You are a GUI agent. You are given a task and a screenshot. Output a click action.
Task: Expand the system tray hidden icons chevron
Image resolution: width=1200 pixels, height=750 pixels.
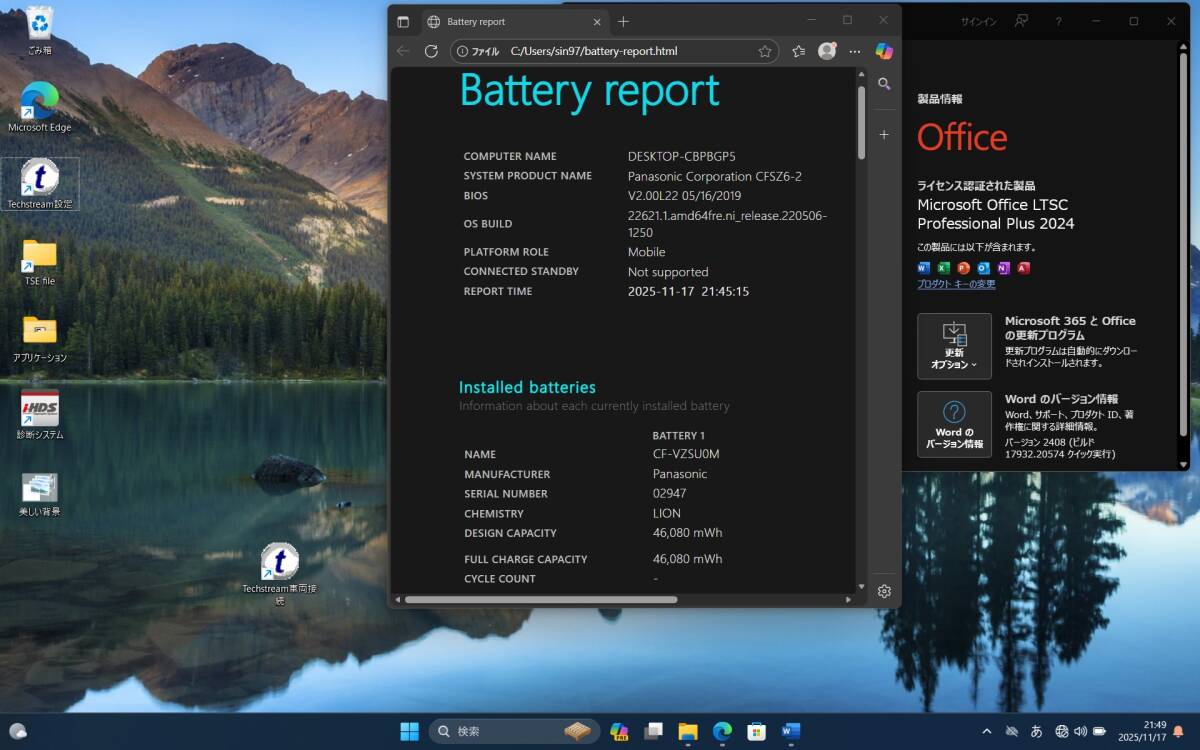click(987, 731)
